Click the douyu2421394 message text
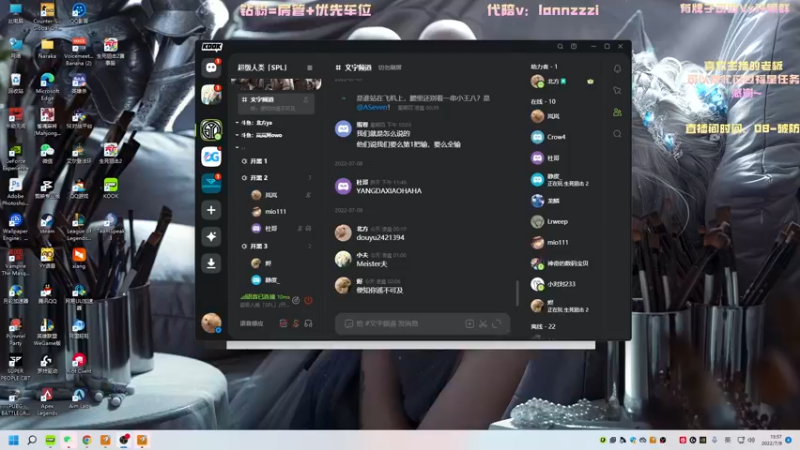This screenshot has height=450, width=800. tap(380, 237)
